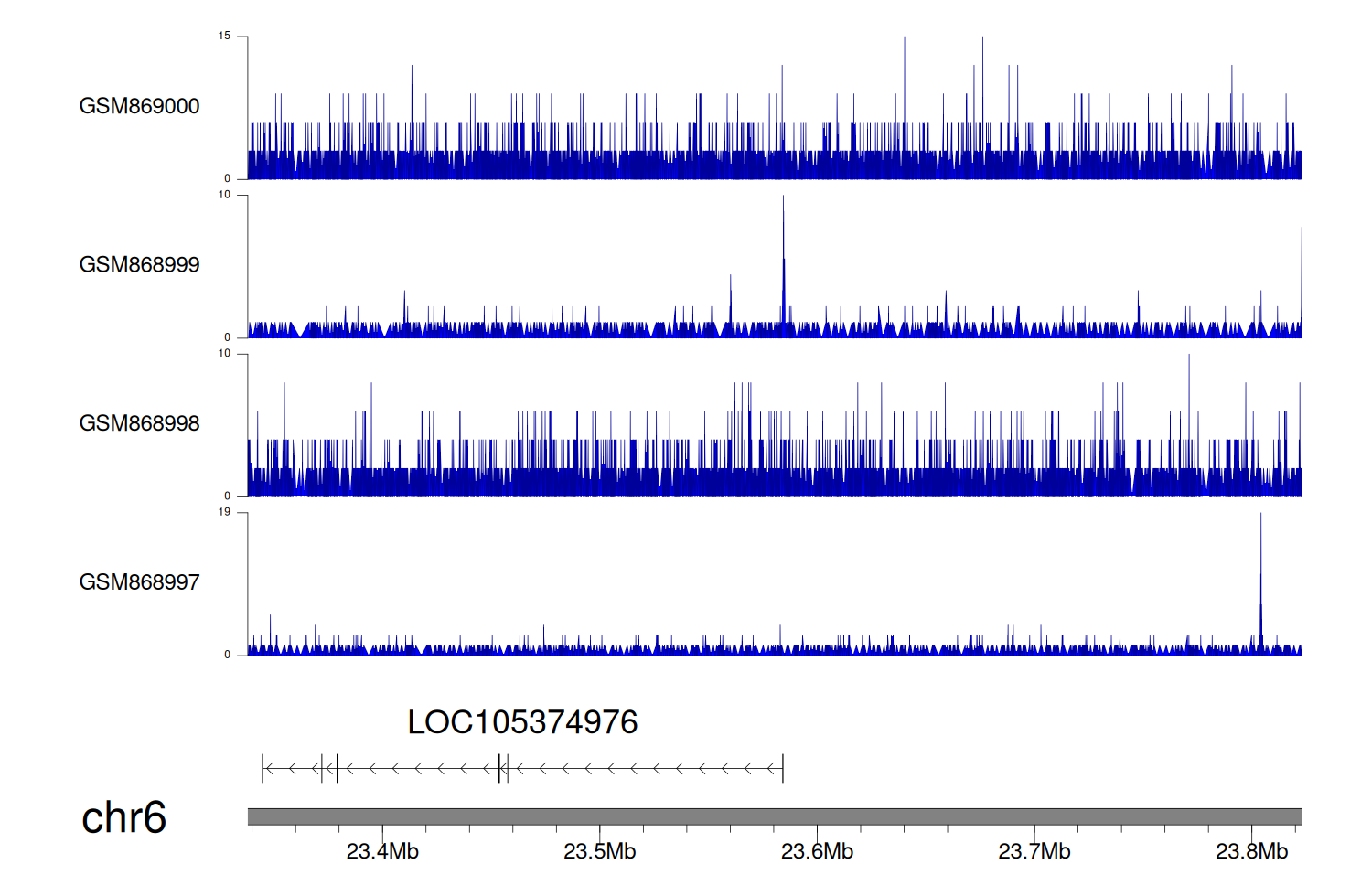The image size is (1372, 896).
Task: Click the gray chr6 ideogram bar
Action: [x=775, y=816]
